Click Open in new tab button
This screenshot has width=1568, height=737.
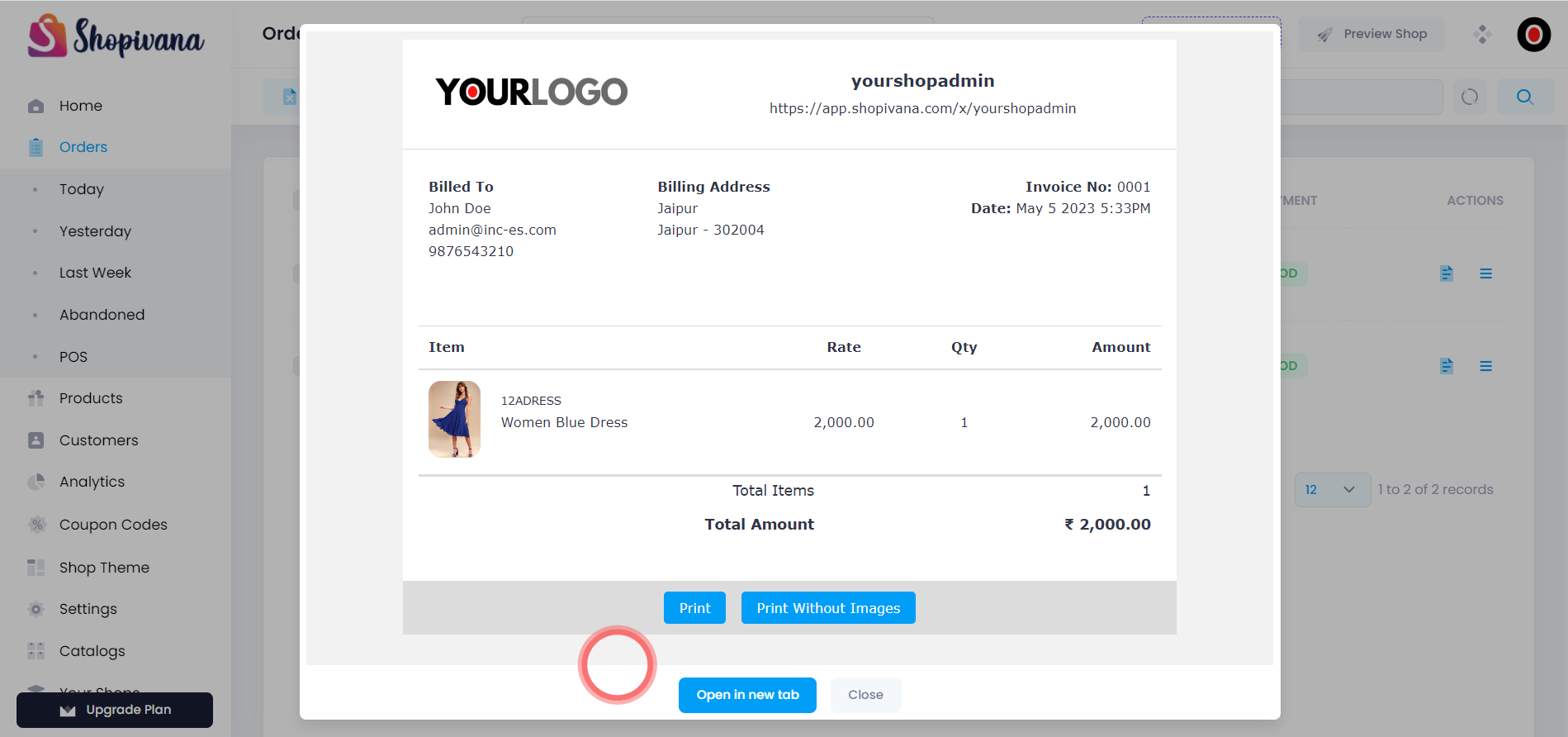[x=747, y=695]
